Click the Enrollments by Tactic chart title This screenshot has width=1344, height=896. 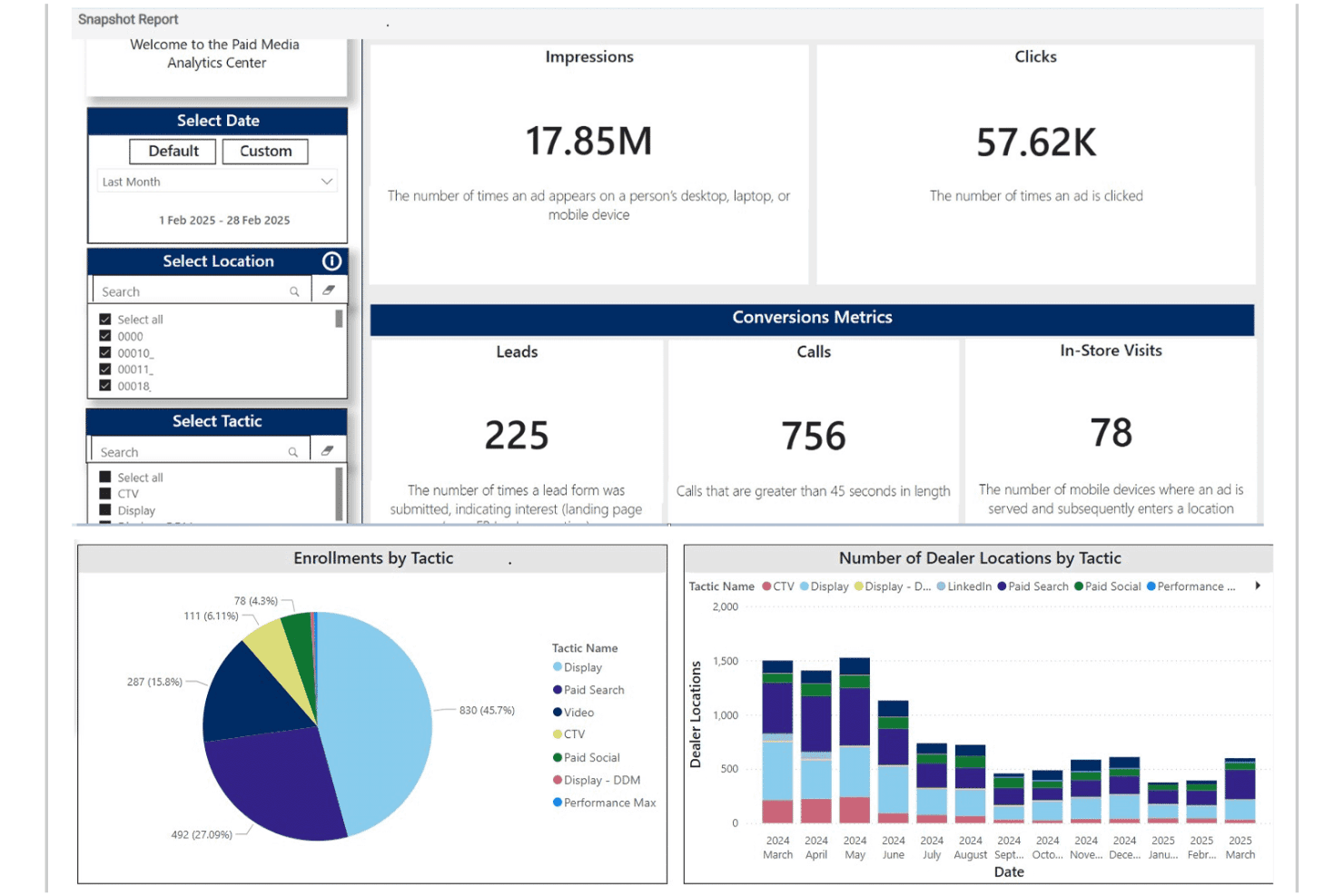point(373,558)
